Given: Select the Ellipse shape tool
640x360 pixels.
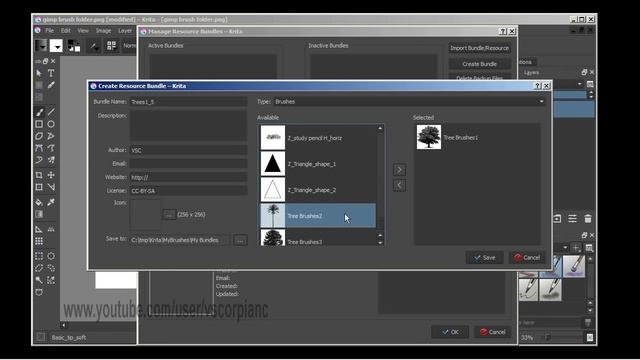Looking at the screenshot, I should tap(51, 124).
